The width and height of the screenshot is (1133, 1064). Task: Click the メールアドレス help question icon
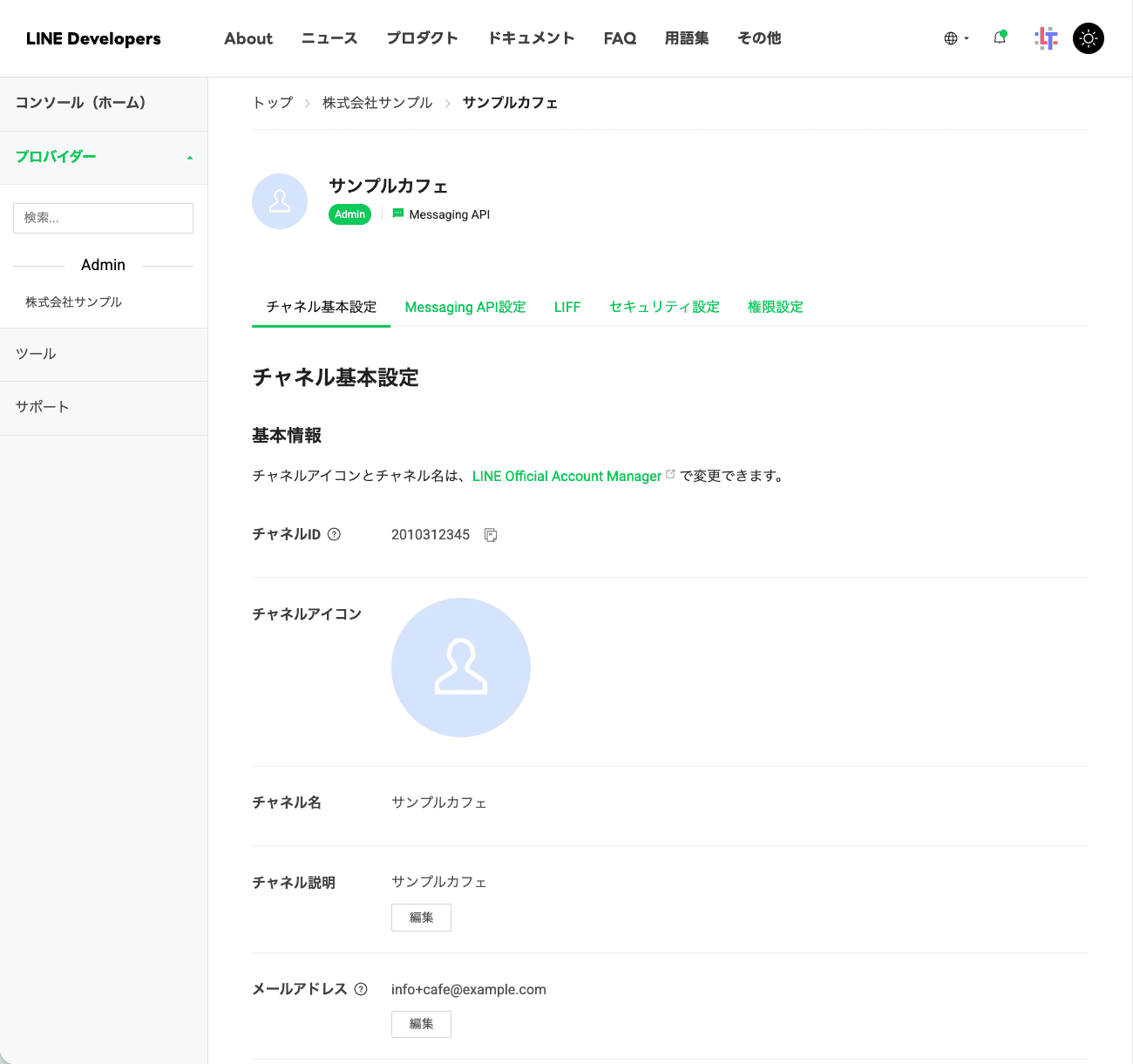tap(361, 989)
